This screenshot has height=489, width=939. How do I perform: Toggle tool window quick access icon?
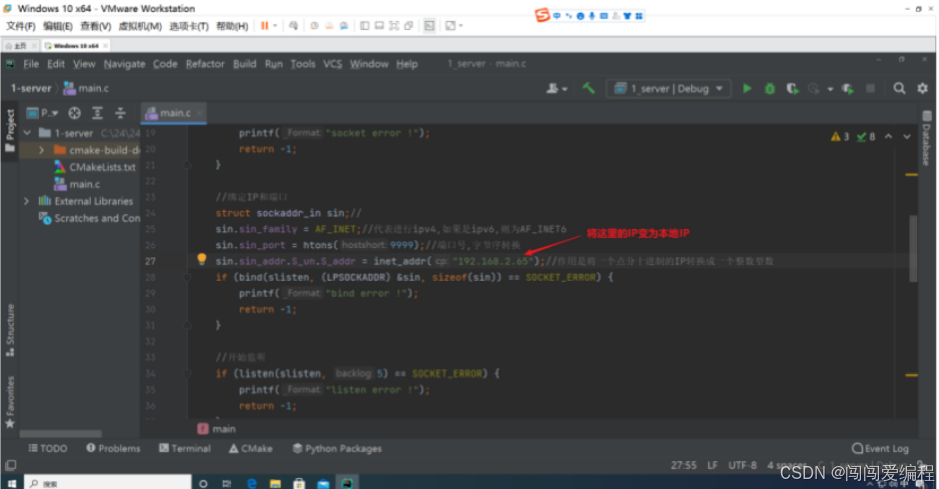(x=11, y=465)
